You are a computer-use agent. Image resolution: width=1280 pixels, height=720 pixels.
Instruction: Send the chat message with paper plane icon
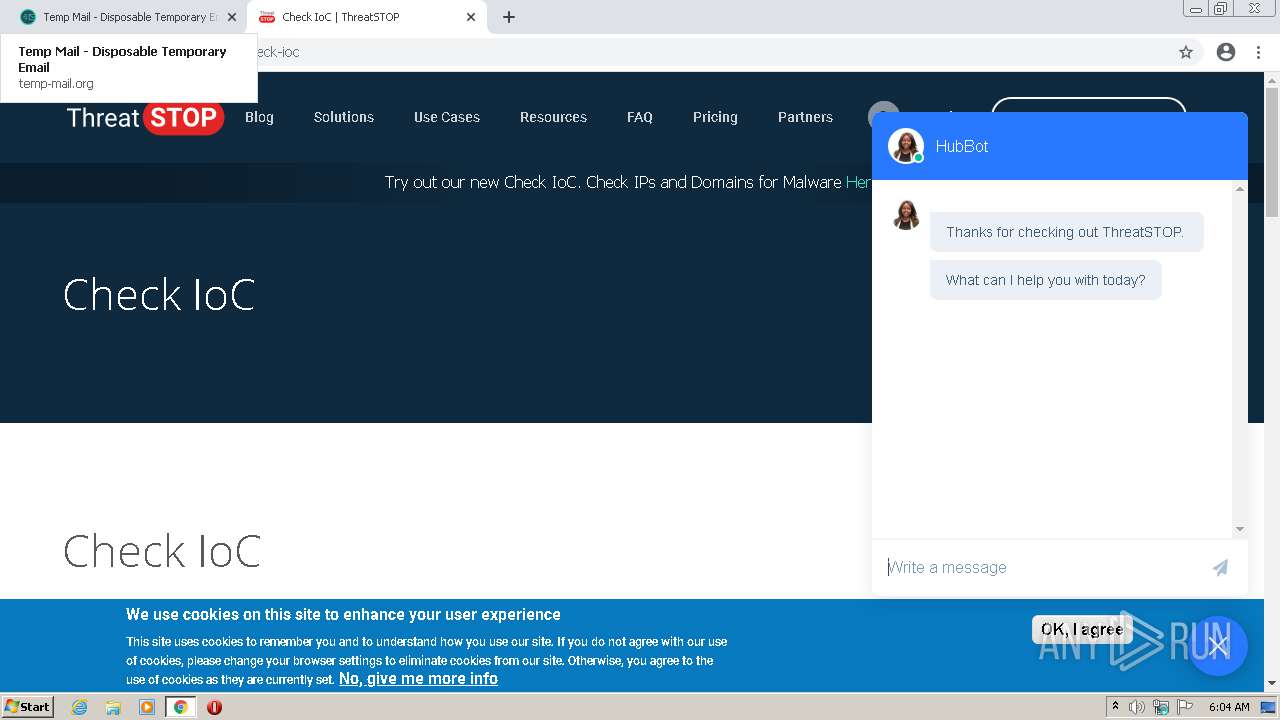click(x=1220, y=567)
